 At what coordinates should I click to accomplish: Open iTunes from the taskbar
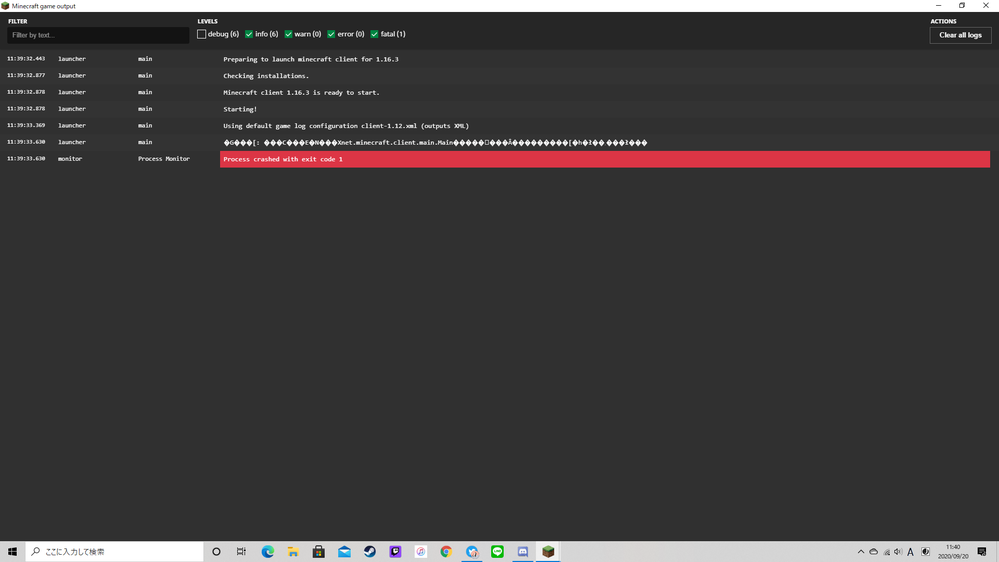coord(420,552)
